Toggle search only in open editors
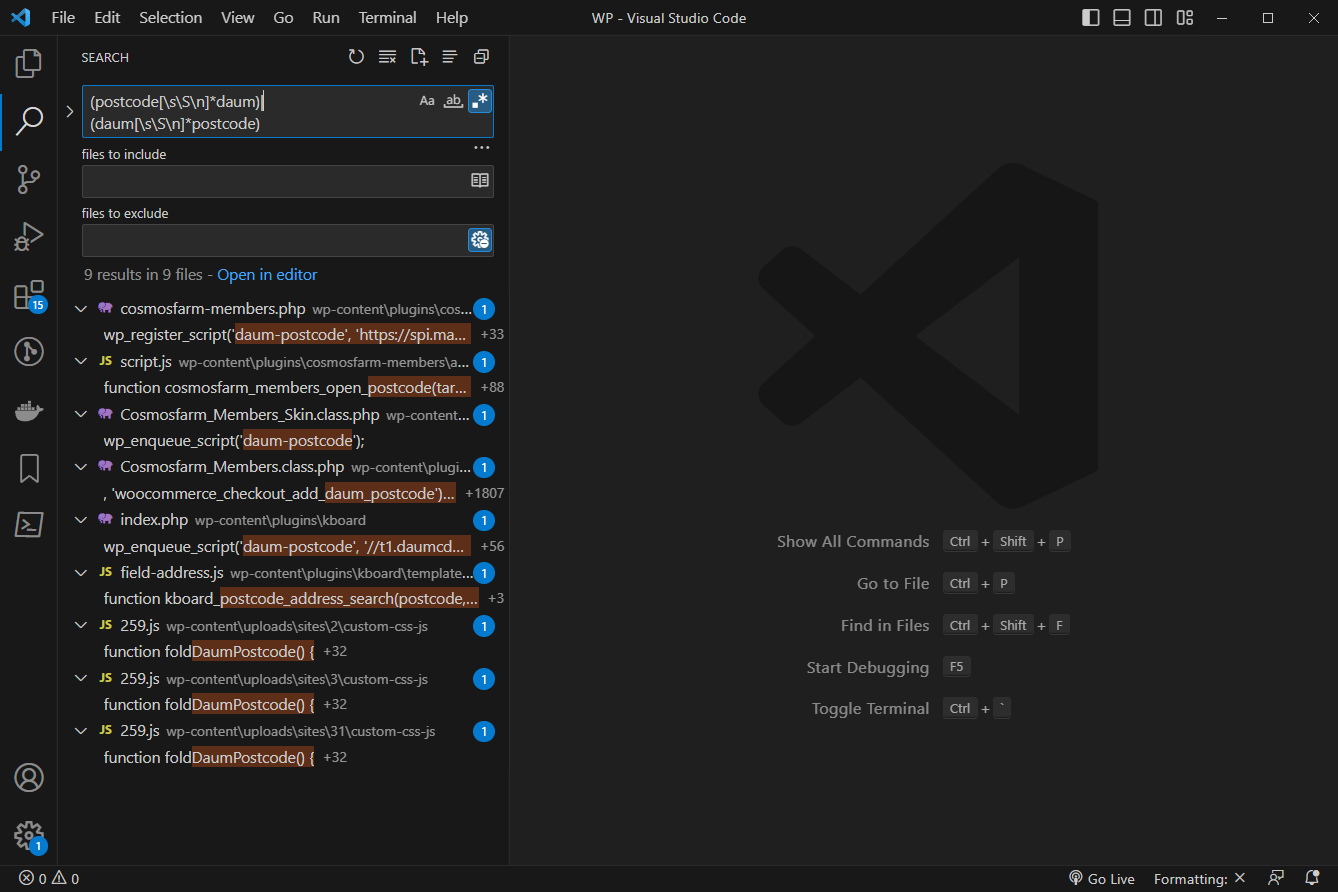Image resolution: width=1338 pixels, height=892 pixels. coord(480,181)
